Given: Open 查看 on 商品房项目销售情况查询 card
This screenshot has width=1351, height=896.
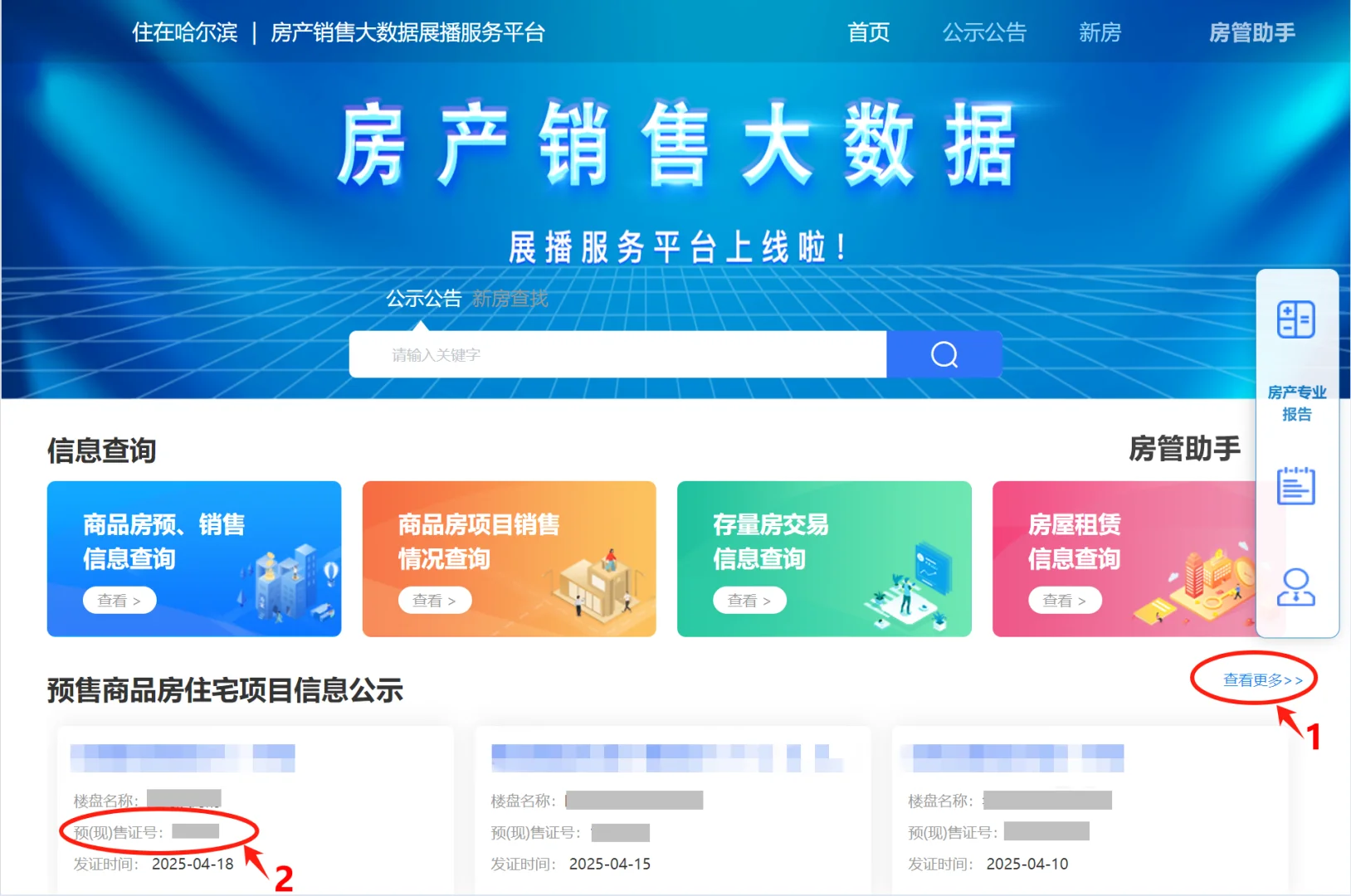Looking at the screenshot, I should pos(435,600).
